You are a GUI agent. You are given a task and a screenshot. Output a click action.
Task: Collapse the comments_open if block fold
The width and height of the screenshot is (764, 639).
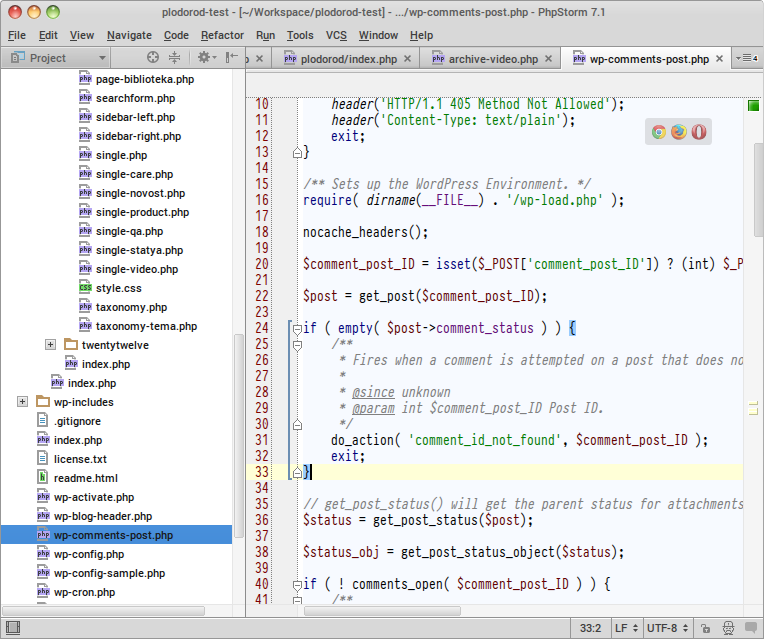[296, 584]
